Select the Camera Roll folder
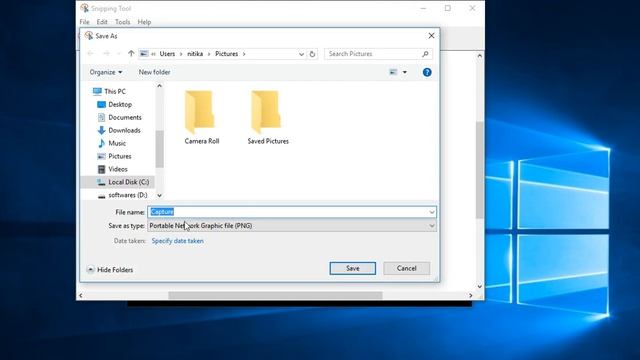Viewport: 640px width, 360px height. [x=202, y=118]
